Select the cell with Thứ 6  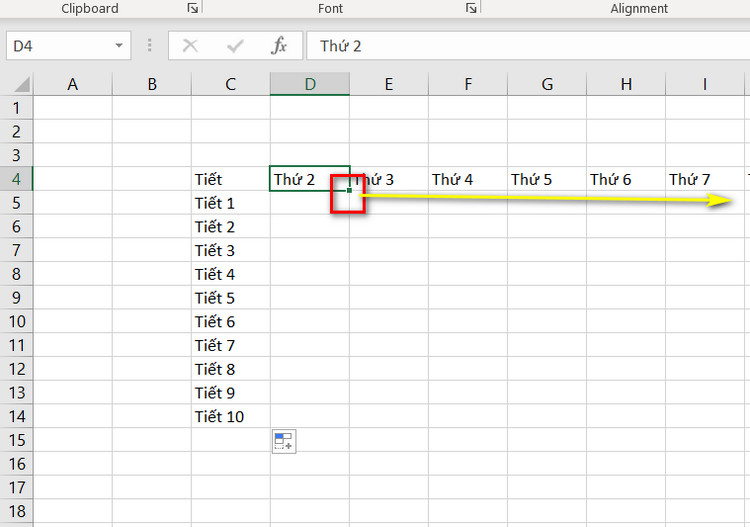tap(626, 179)
